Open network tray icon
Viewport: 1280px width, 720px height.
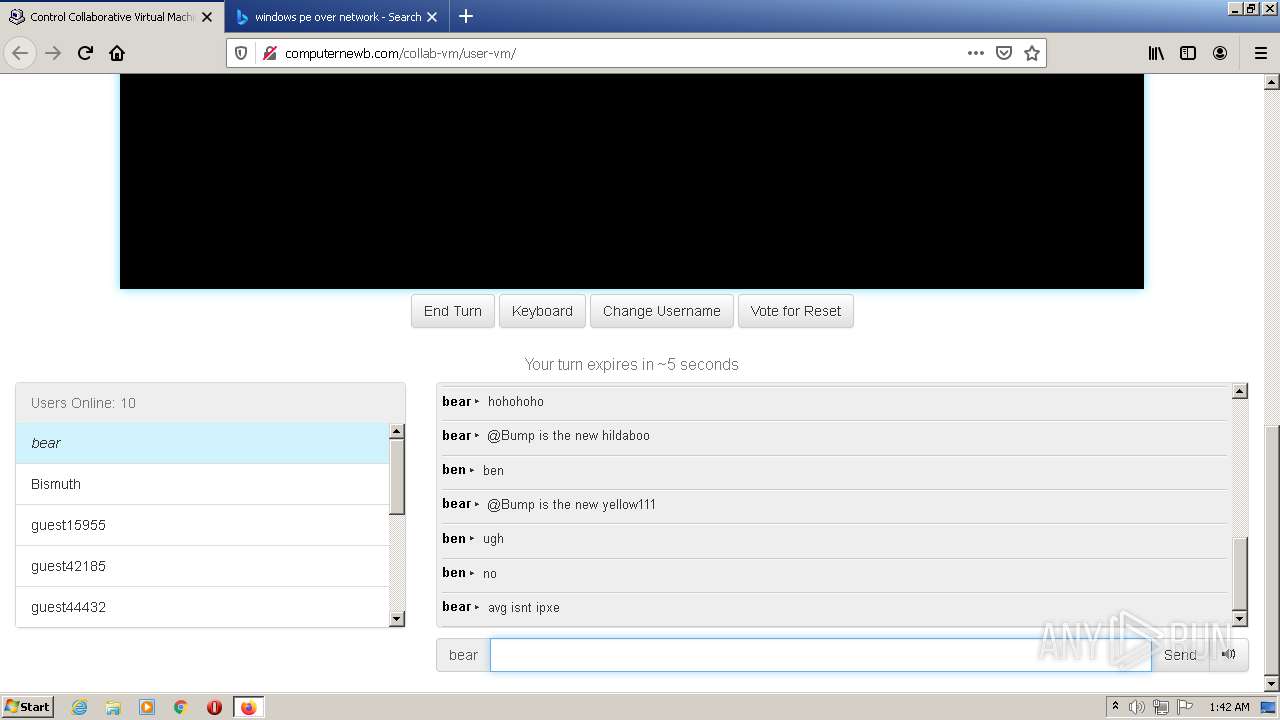pos(1161,707)
